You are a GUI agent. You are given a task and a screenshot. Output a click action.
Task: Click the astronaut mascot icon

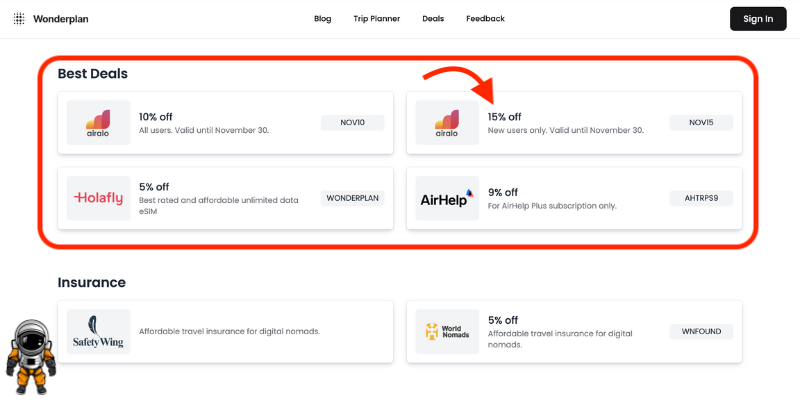(31, 357)
